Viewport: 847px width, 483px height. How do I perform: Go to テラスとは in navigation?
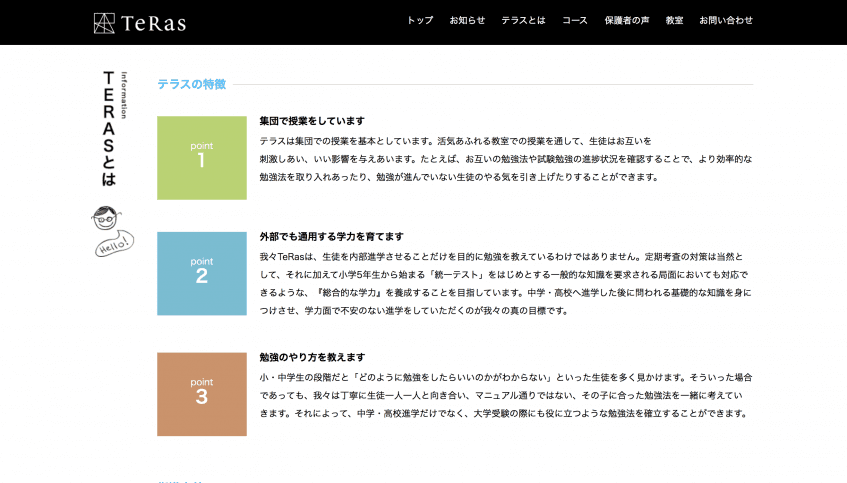point(523,21)
